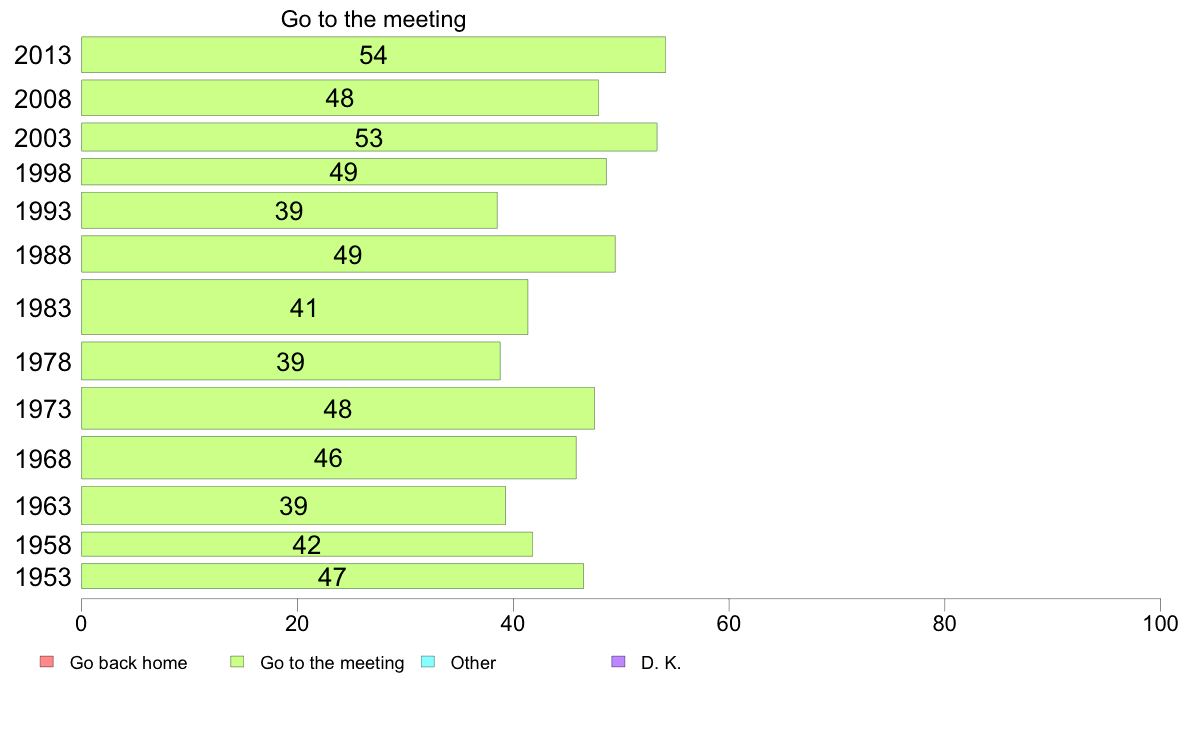The height and width of the screenshot is (736, 1188).
Task: Click the 1973 year axis label
Action: pos(43,409)
